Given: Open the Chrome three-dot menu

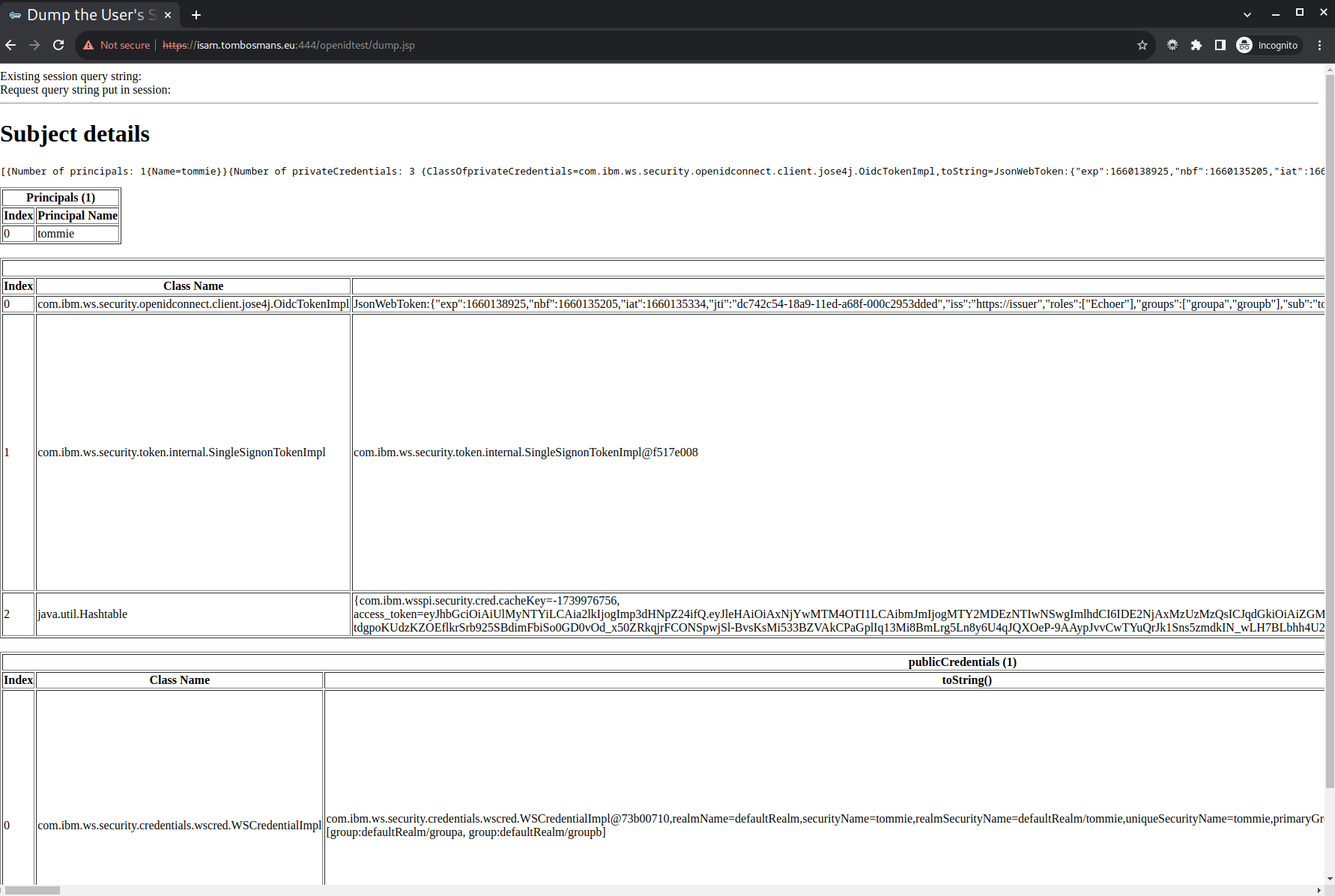Looking at the screenshot, I should click(x=1319, y=45).
